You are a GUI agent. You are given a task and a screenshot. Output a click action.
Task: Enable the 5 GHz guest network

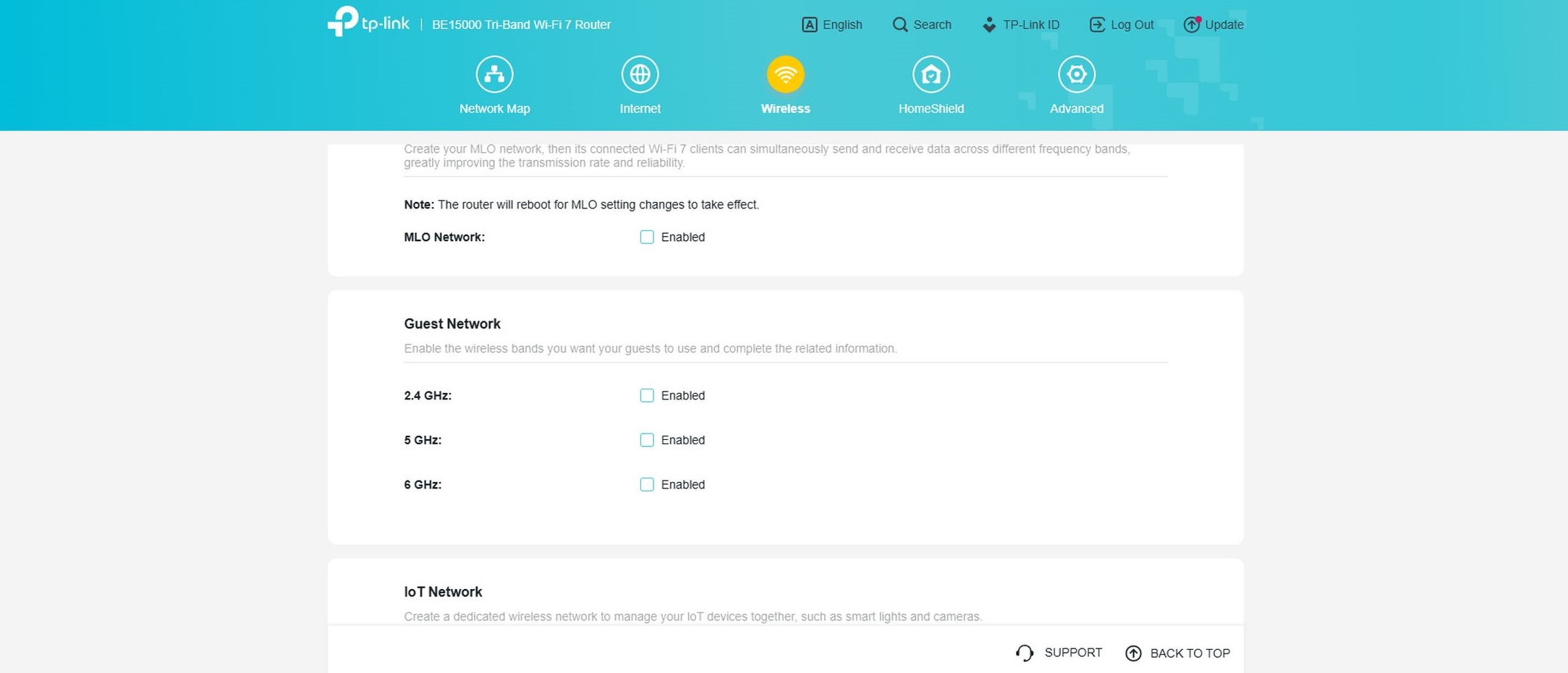click(647, 440)
